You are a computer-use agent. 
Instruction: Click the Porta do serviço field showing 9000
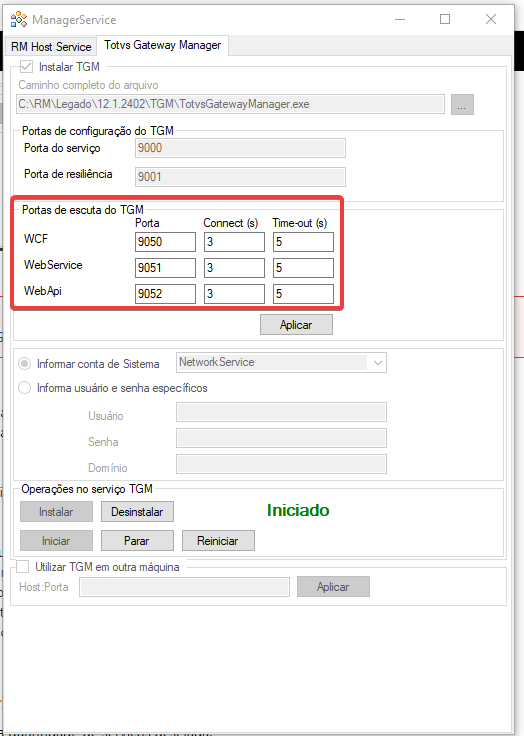240,148
